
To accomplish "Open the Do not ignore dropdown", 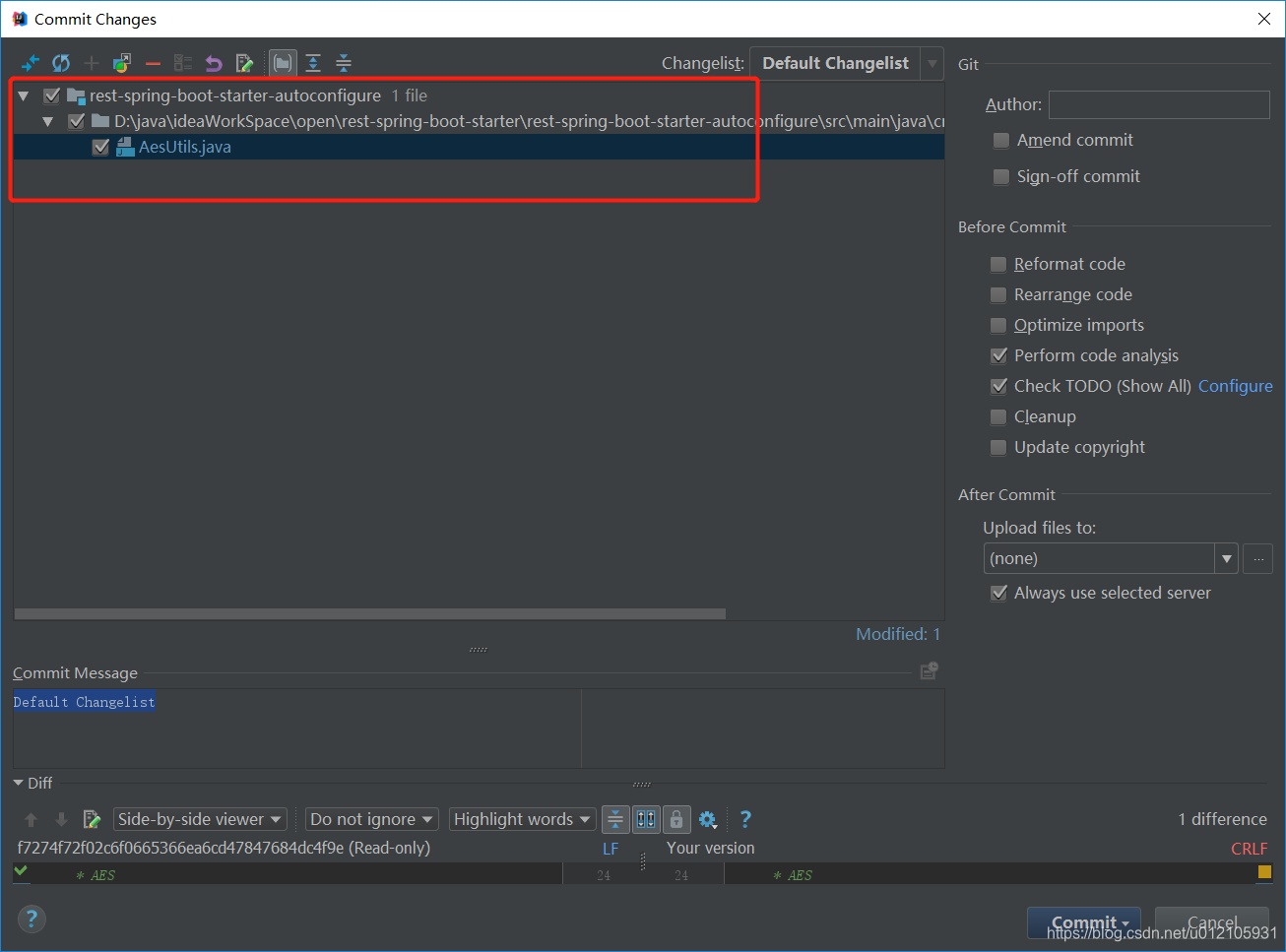I will pyautogui.click(x=372, y=819).
